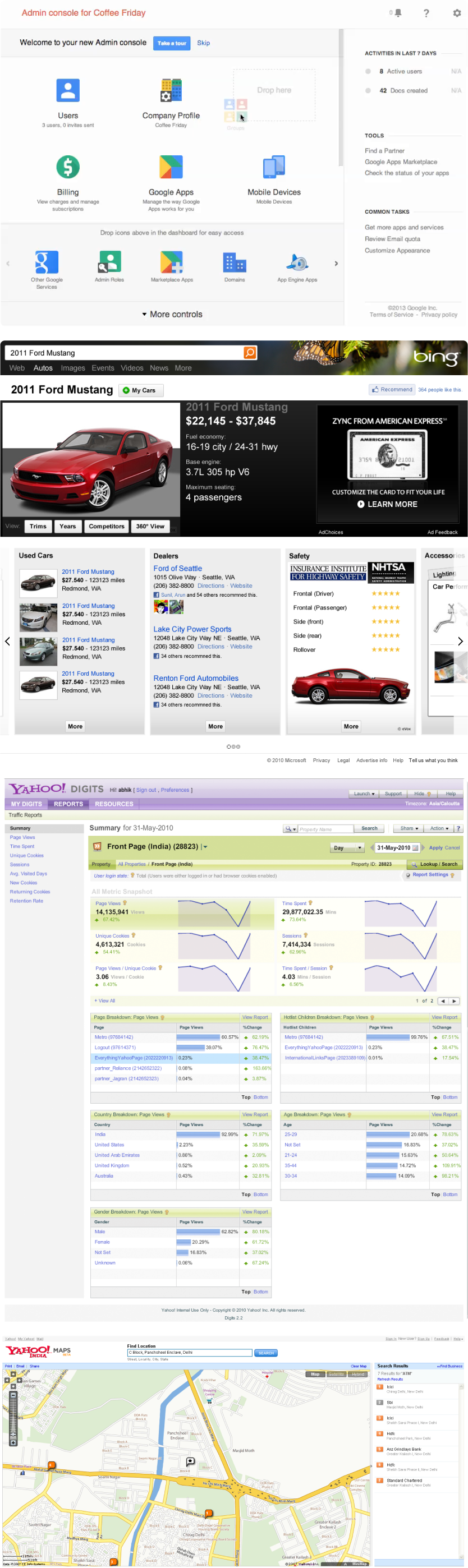Open the Action dropdown in Yahoo Digits

coord(439,828)
